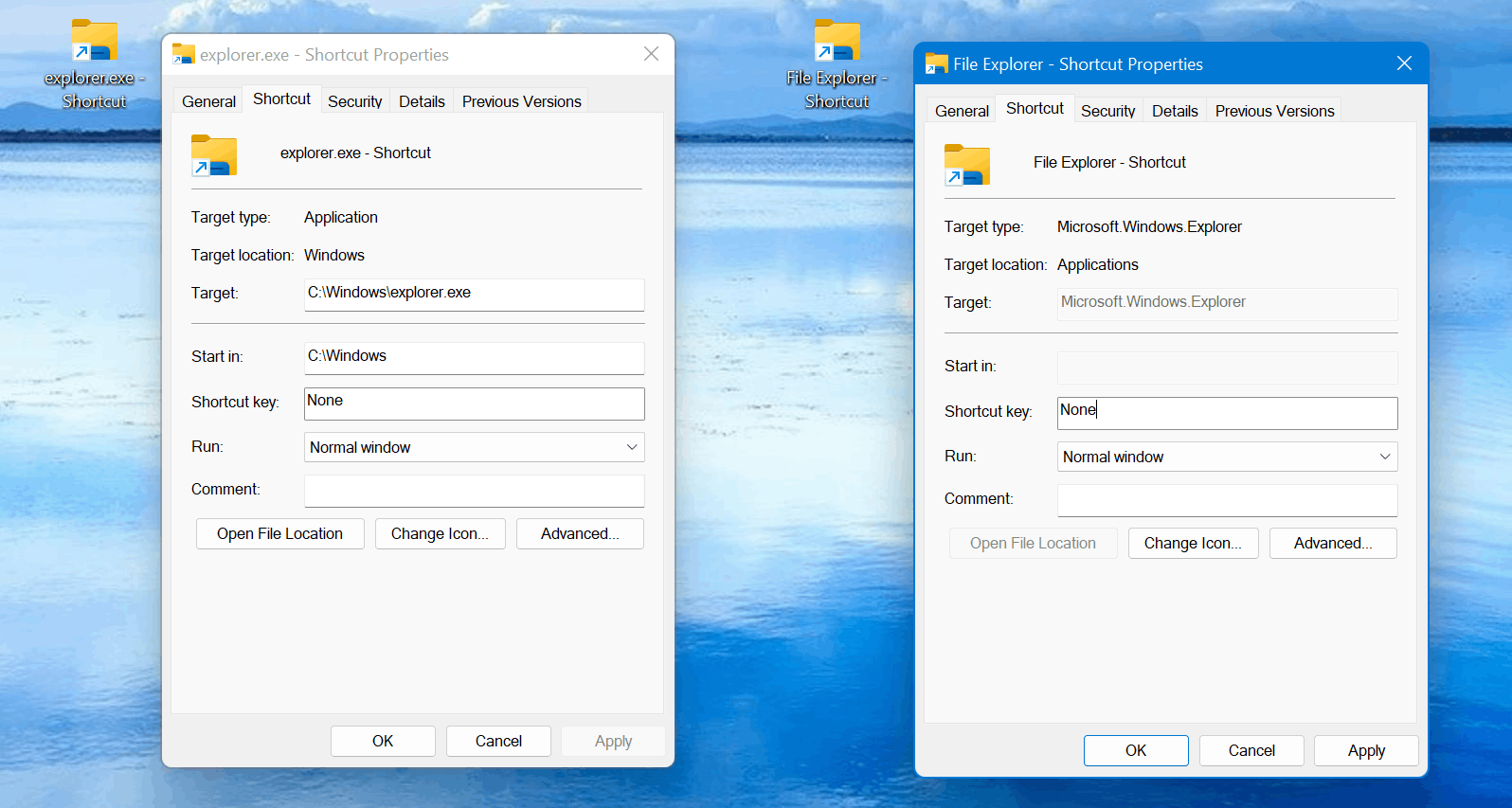1512x808 pixels.
Task: Close the explorer.exe Shortcut Properties window
Action: click(x=651, y=54)
